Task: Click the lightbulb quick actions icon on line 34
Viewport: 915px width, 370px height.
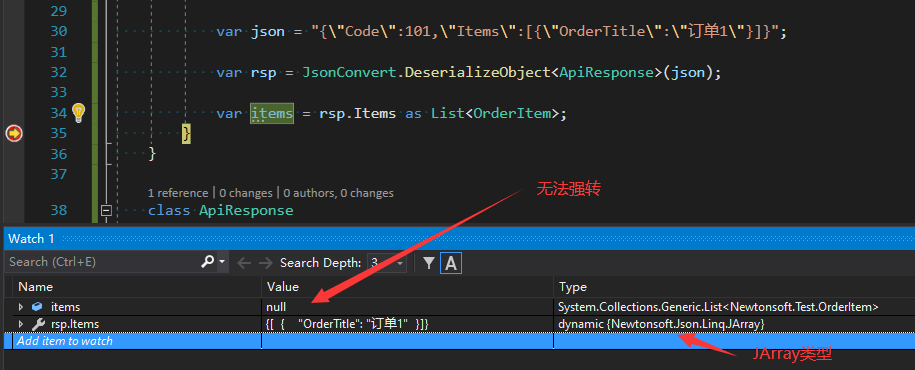Action: click(x=78, y=113)
